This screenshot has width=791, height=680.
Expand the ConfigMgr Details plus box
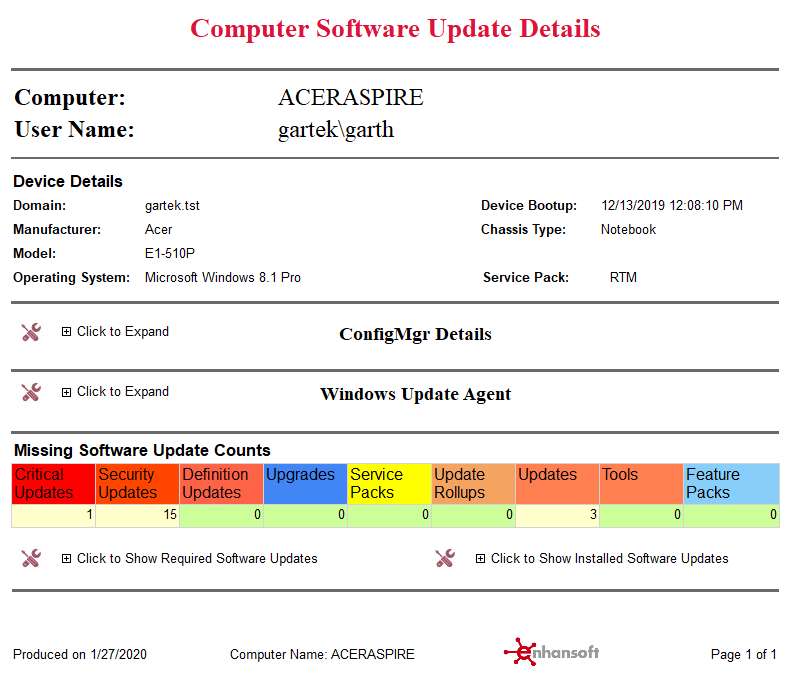coord(66,332)
